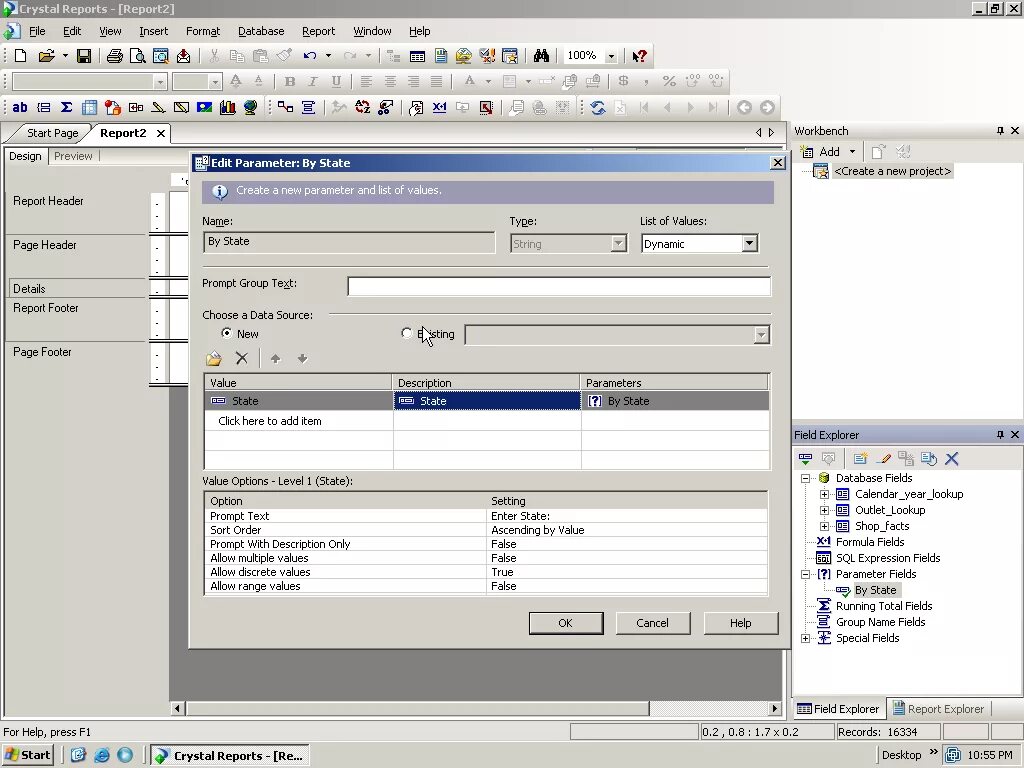Expand the Calendar_year_lookup table node
Viewport: 1024px width, 768px height.
click(824, 494)
